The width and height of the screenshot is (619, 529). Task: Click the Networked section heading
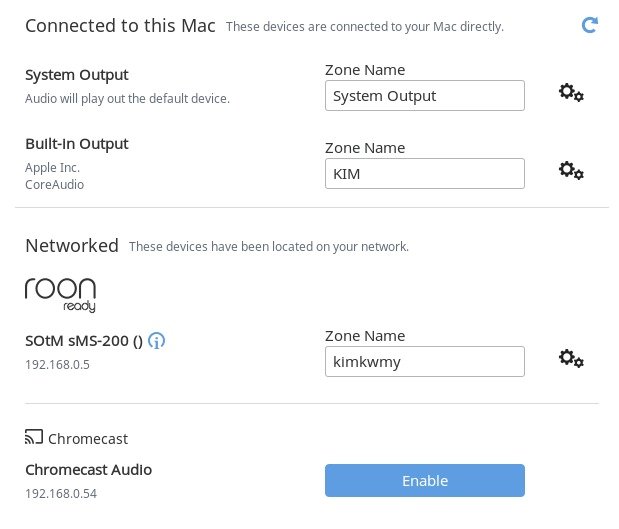pos(72,245)
